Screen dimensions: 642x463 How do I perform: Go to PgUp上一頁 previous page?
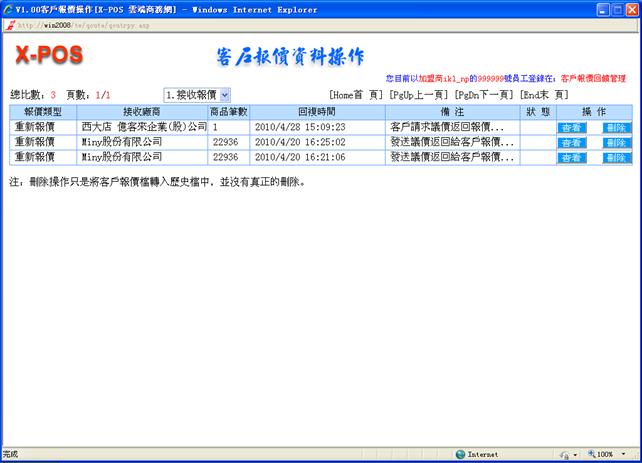[x=418, y=94]
